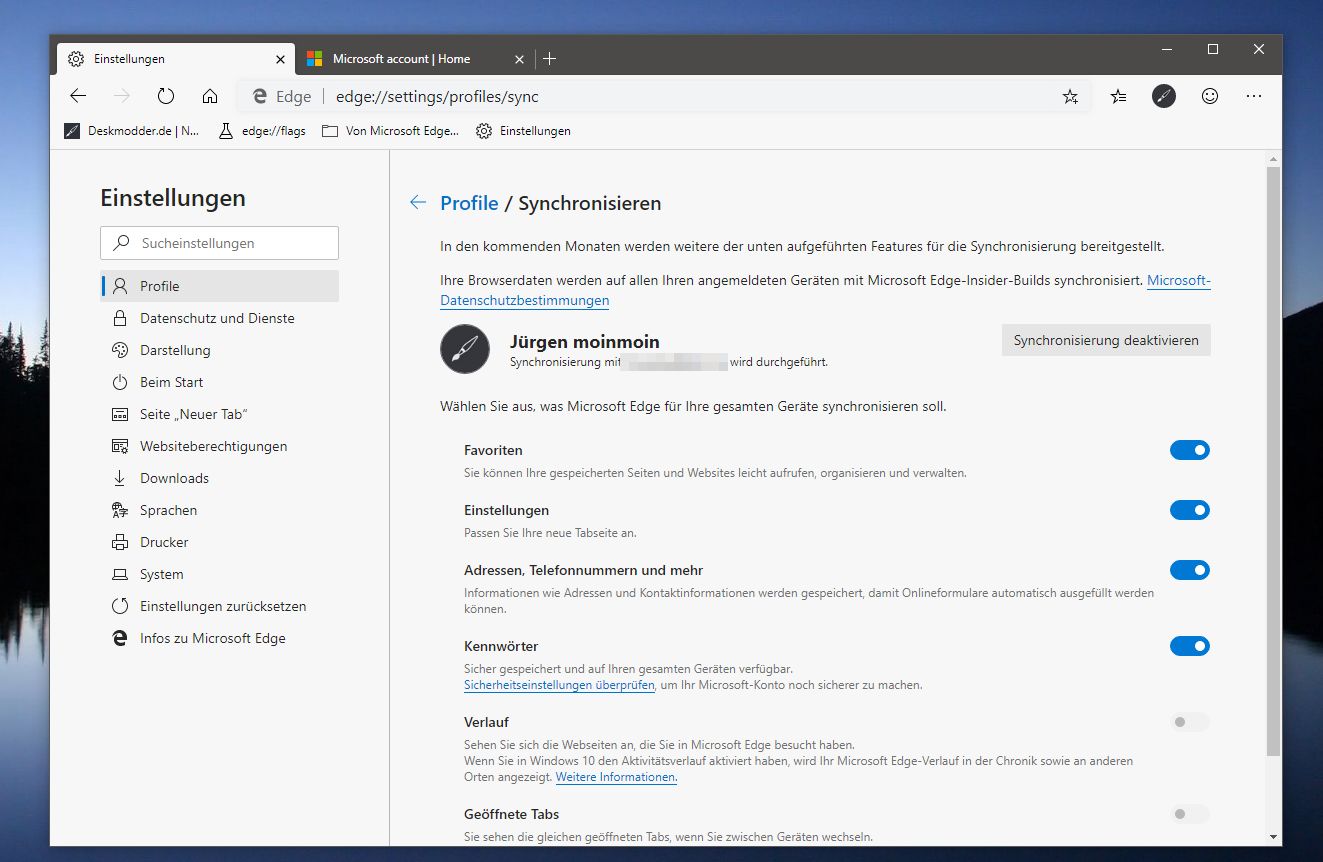
Task: Open Sicherheitseinstellungen überprüfen link
Action: pos(559,686)
